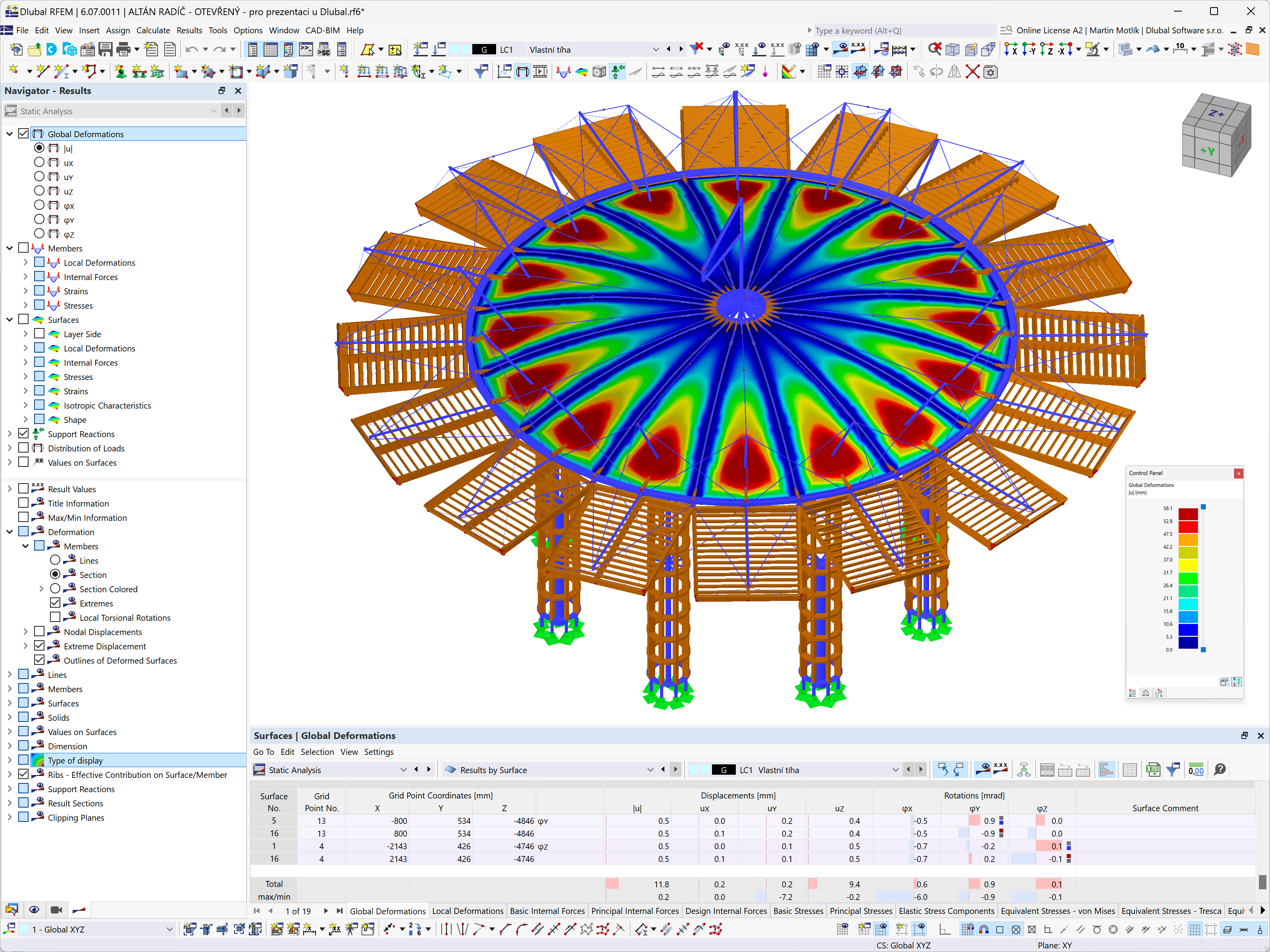Select the |u| radio button
This screenshot has width=1270, height=952.
pyautogui.click(x=40, y=147)
